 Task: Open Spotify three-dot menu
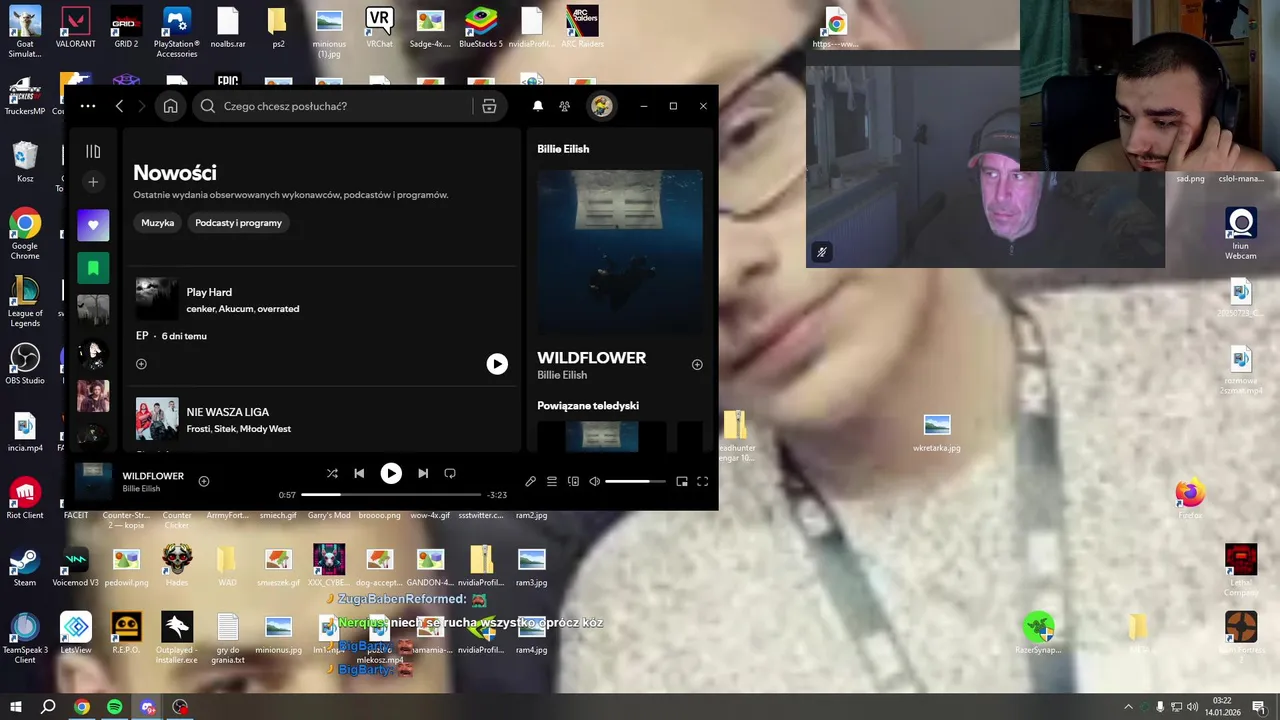88,106
